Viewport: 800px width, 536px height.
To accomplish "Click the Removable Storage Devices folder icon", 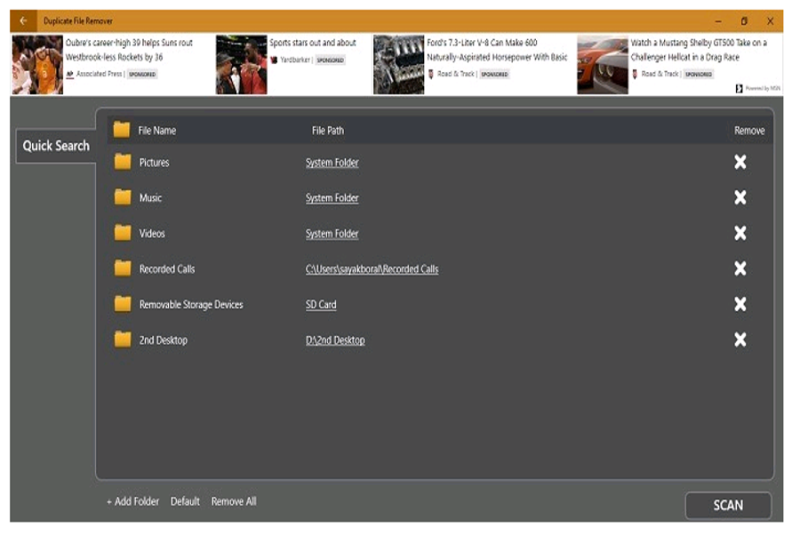I will [122, 303].
